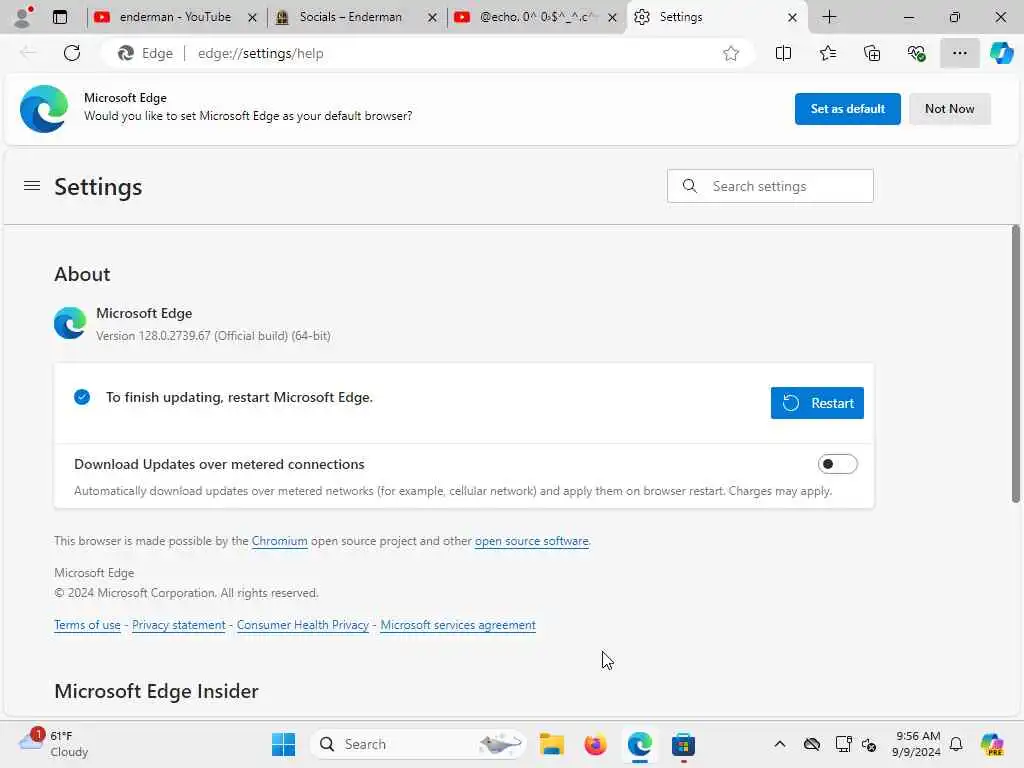Open a new tab with plus button
Viewport: 1024px width, 768px height.
[x=829, y=17]
